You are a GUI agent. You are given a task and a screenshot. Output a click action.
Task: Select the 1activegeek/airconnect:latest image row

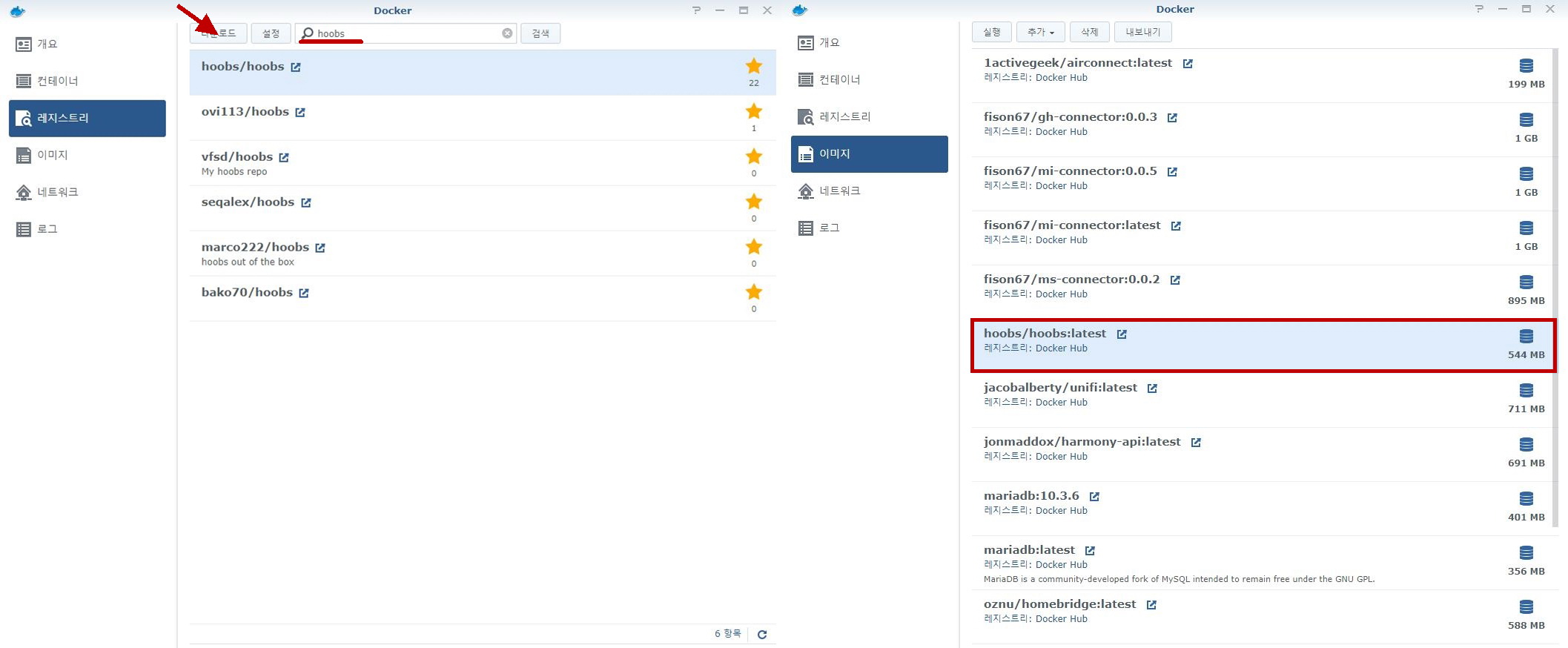click(1263, 76)
